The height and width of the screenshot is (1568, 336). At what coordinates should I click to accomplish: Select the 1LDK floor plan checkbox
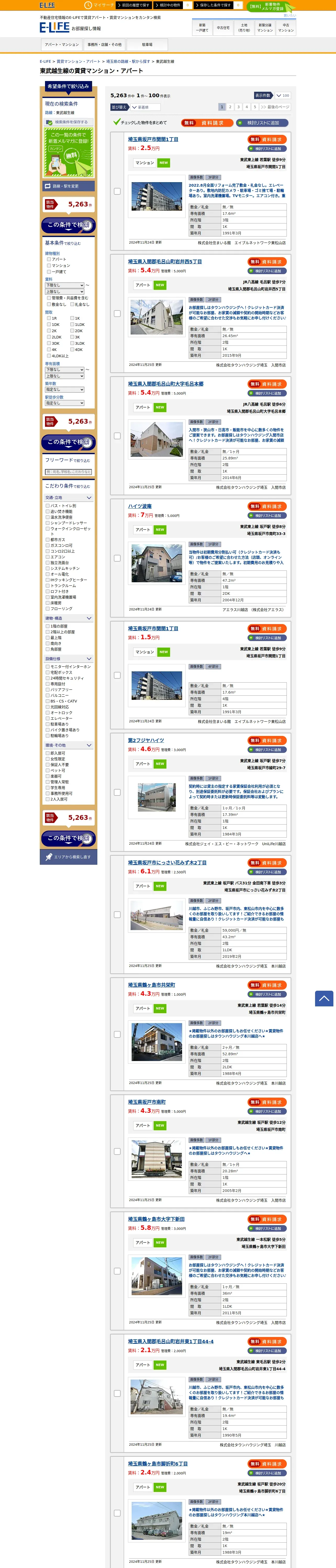[72, 324]
